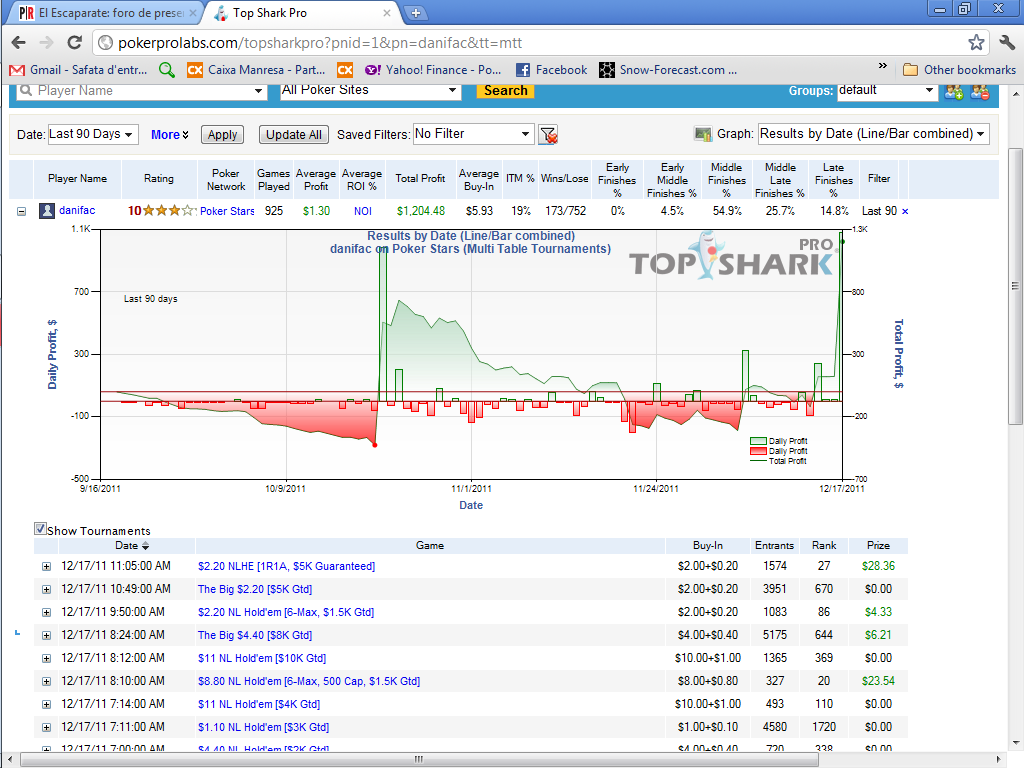Click the Search button
1024x768 pixels.
coord(505,91)
